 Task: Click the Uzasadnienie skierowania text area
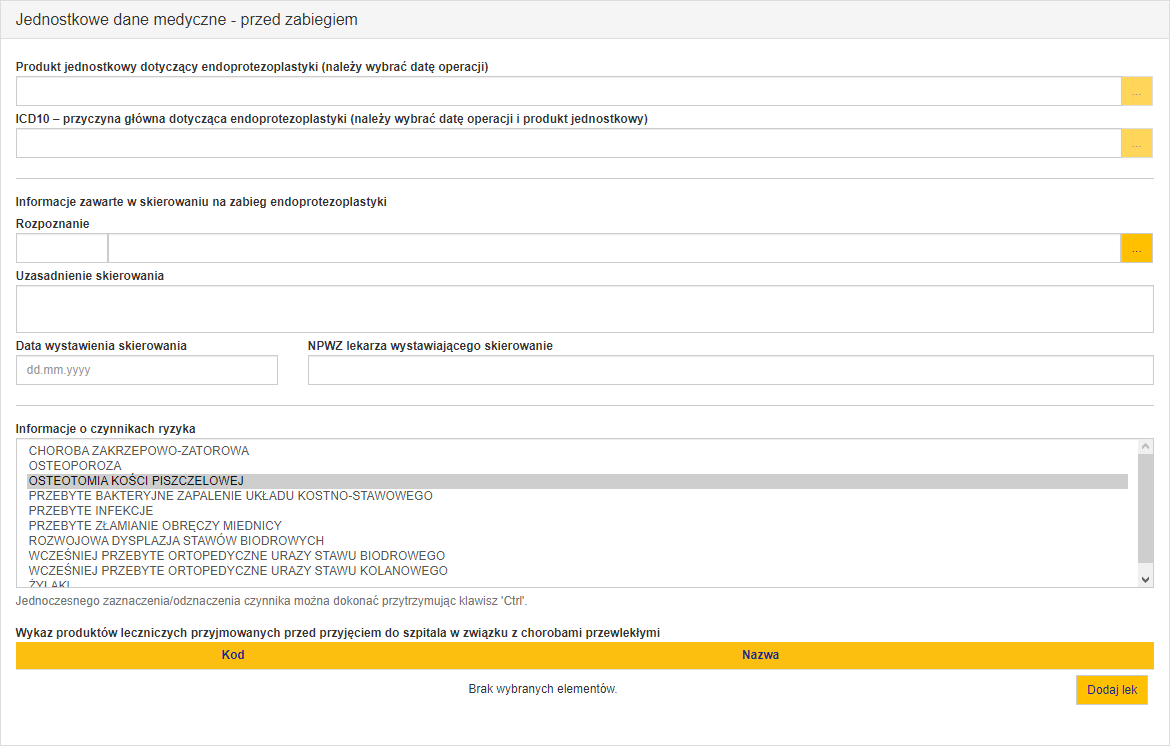tap(584, 309)
